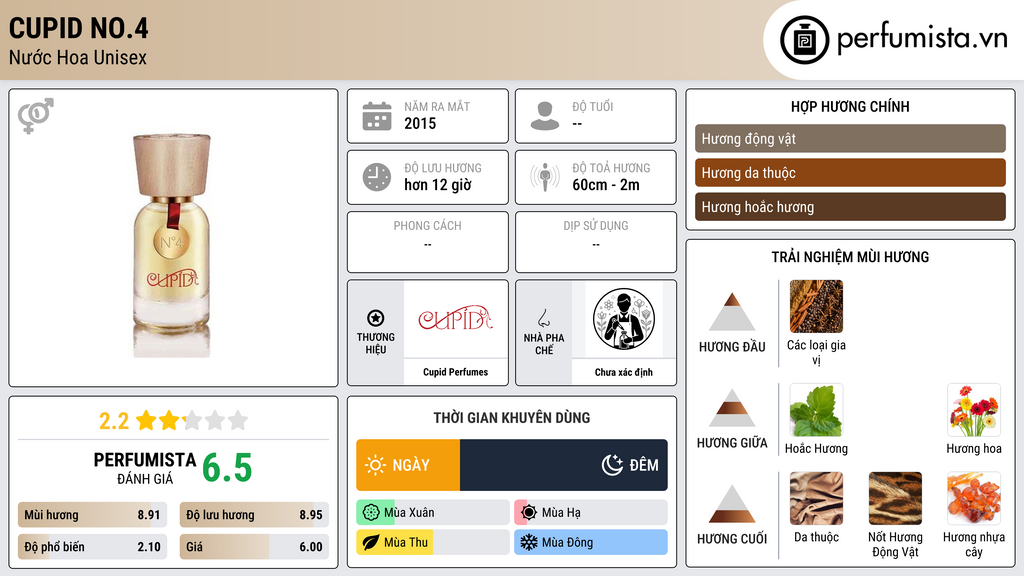The width and height of the screenshot is (1024, 576).
Task: Select the resin note thumbnail
Action: click(974, 498)
